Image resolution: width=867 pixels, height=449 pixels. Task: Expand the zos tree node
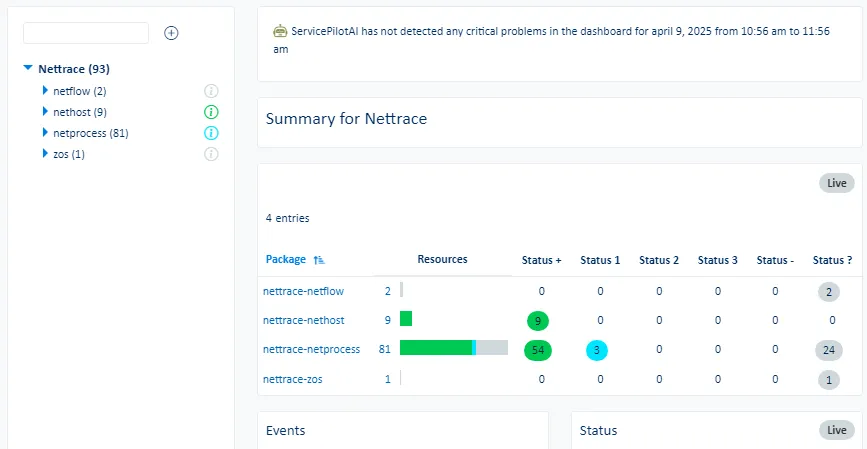(45, 154)
